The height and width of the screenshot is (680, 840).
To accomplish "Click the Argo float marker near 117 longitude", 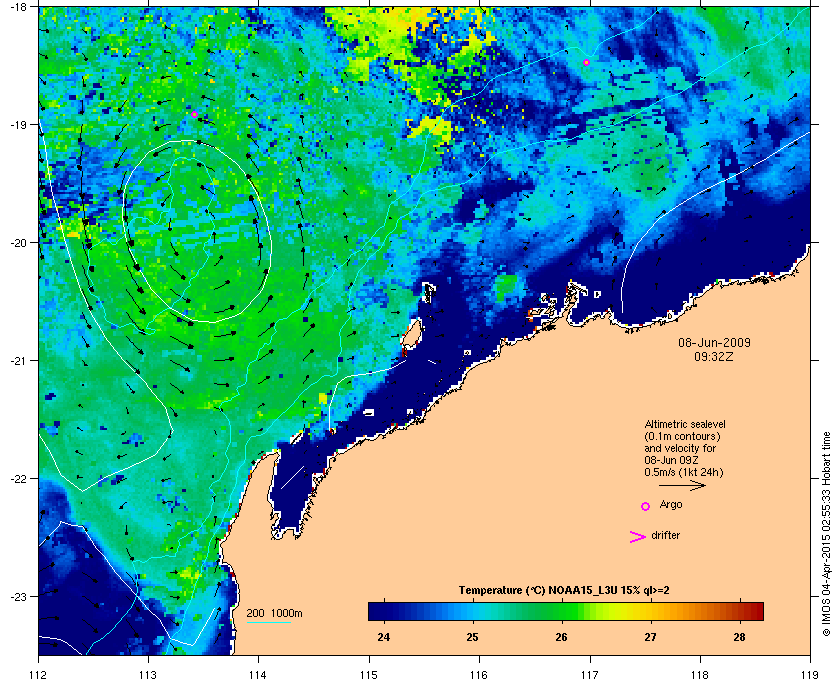I will point(587,63).
